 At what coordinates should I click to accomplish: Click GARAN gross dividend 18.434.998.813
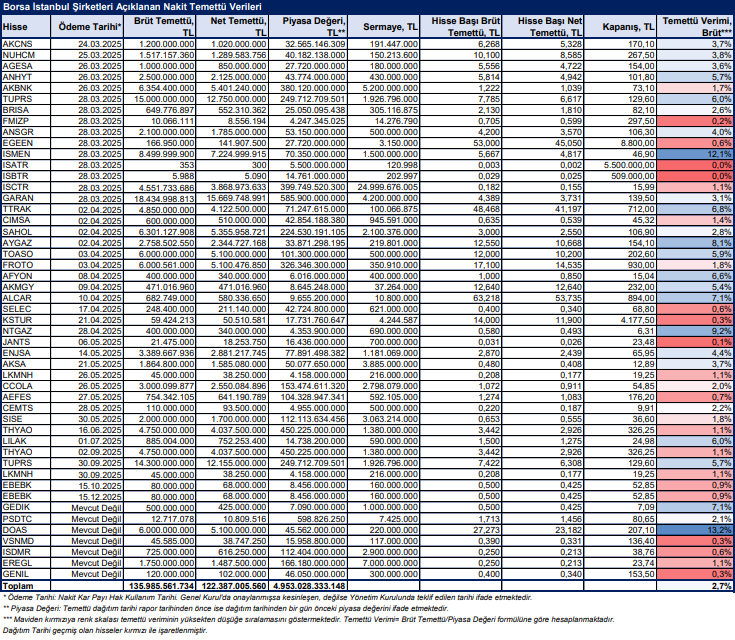(x=160, y=198)
